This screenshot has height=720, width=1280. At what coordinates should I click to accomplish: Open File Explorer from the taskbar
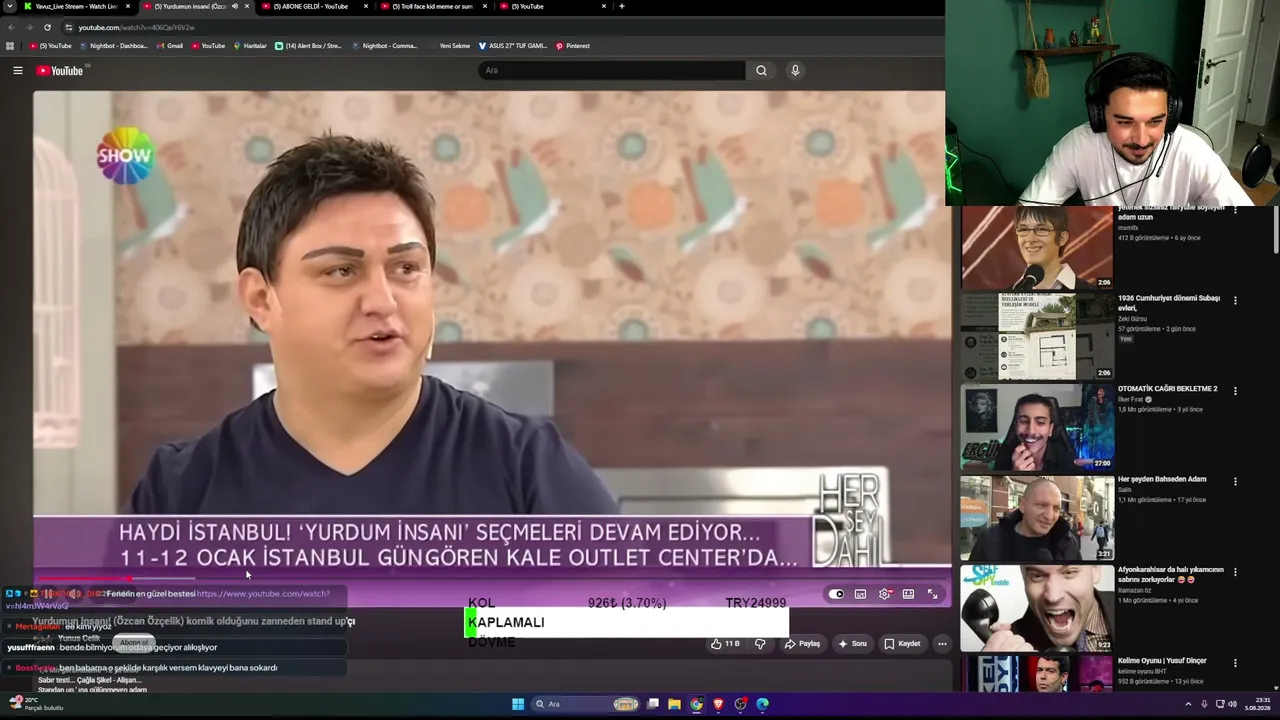coord(675,704)
